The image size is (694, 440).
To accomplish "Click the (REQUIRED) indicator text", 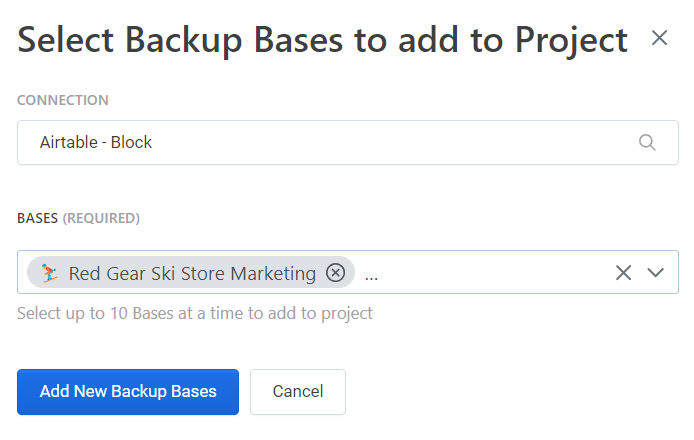I will [x=101, y=218].
